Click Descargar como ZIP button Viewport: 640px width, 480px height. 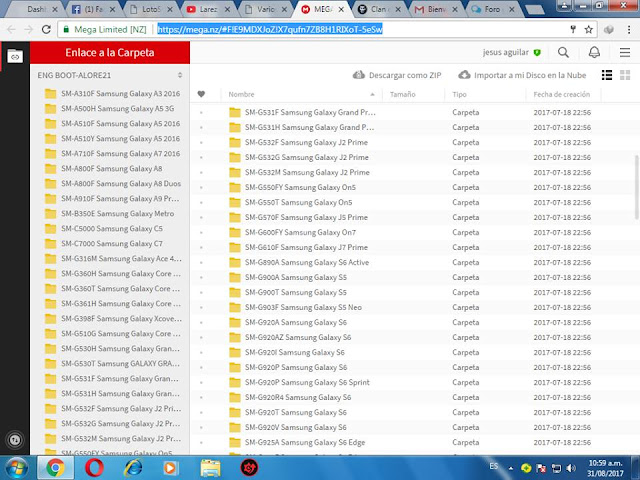tap(397, 75)
